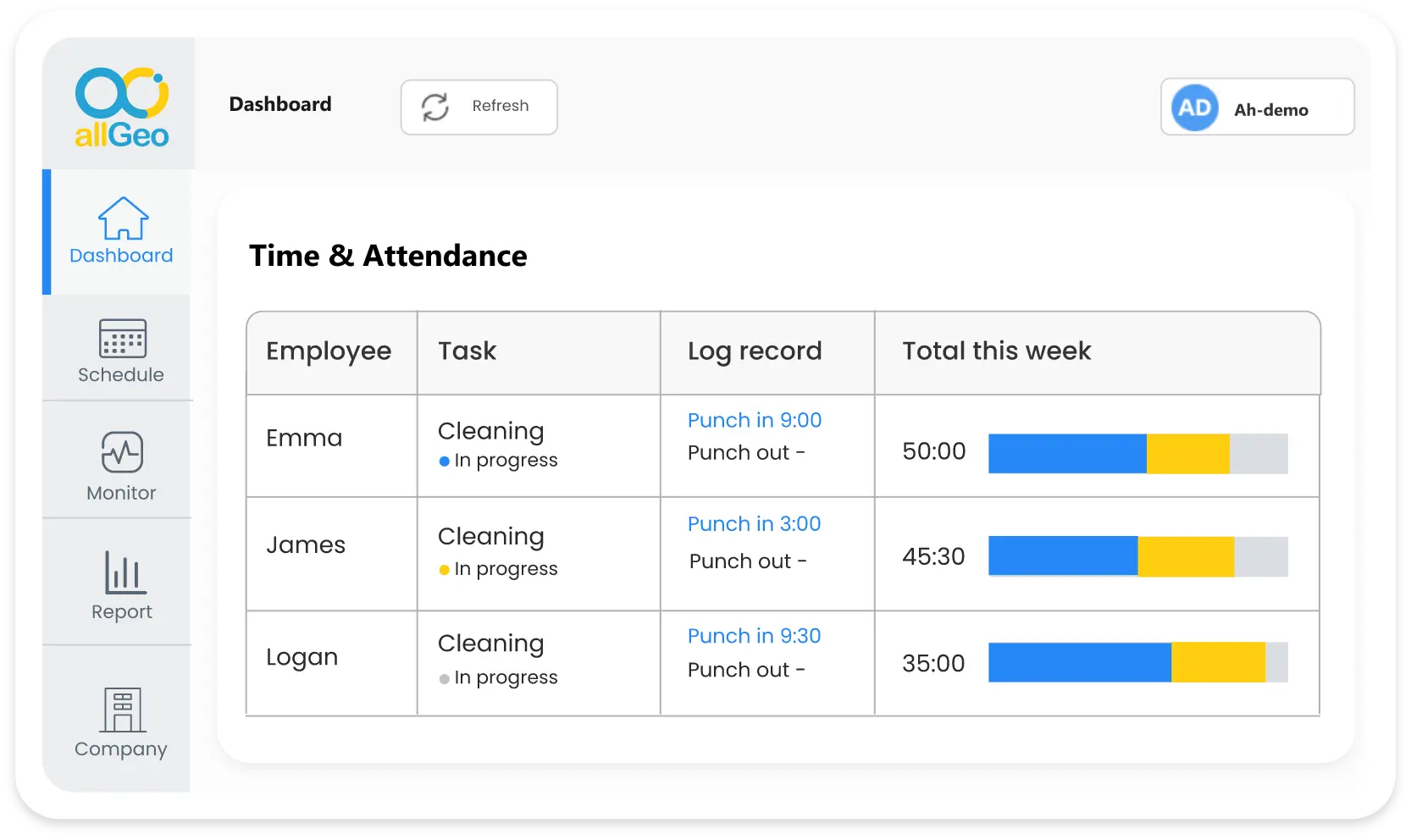Open the AD avatar icon
This screenshot has width=1411, height=840.
click(x=1193, y=107)
